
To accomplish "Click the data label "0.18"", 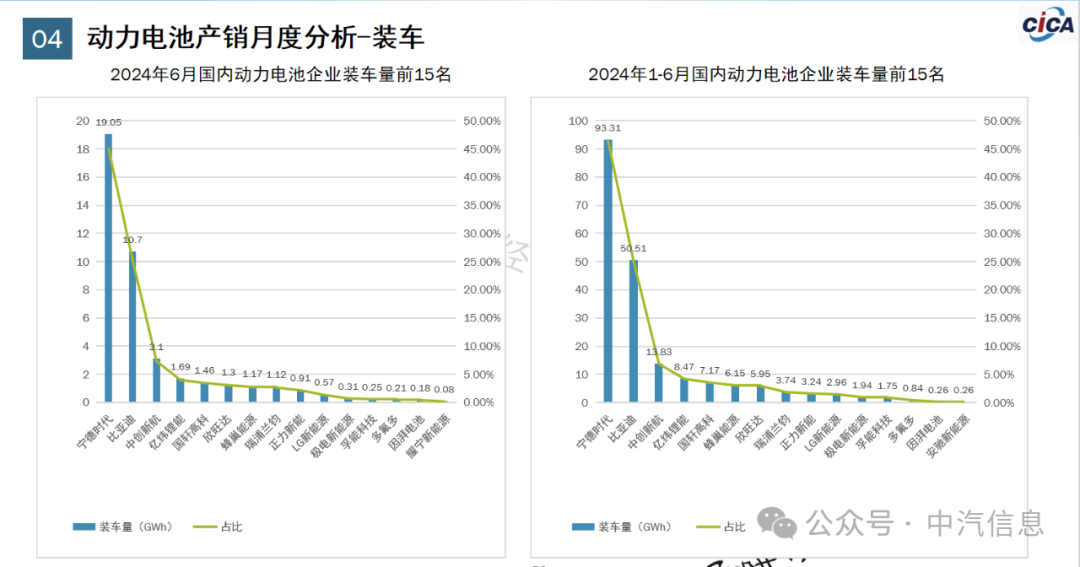I will point(420,389).
